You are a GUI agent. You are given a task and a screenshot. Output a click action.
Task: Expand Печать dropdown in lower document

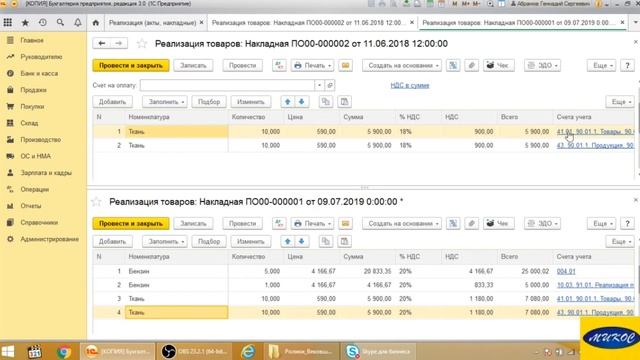point(312,223)
